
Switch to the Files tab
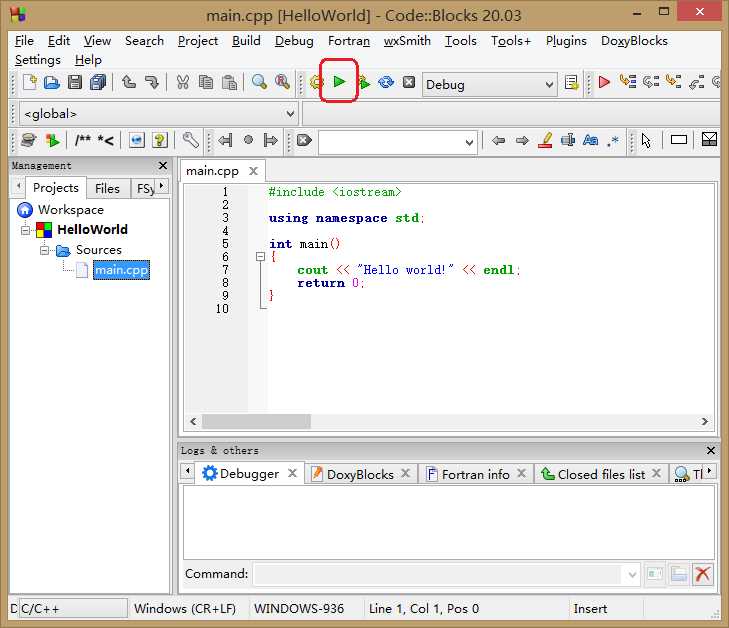(107, 188)
